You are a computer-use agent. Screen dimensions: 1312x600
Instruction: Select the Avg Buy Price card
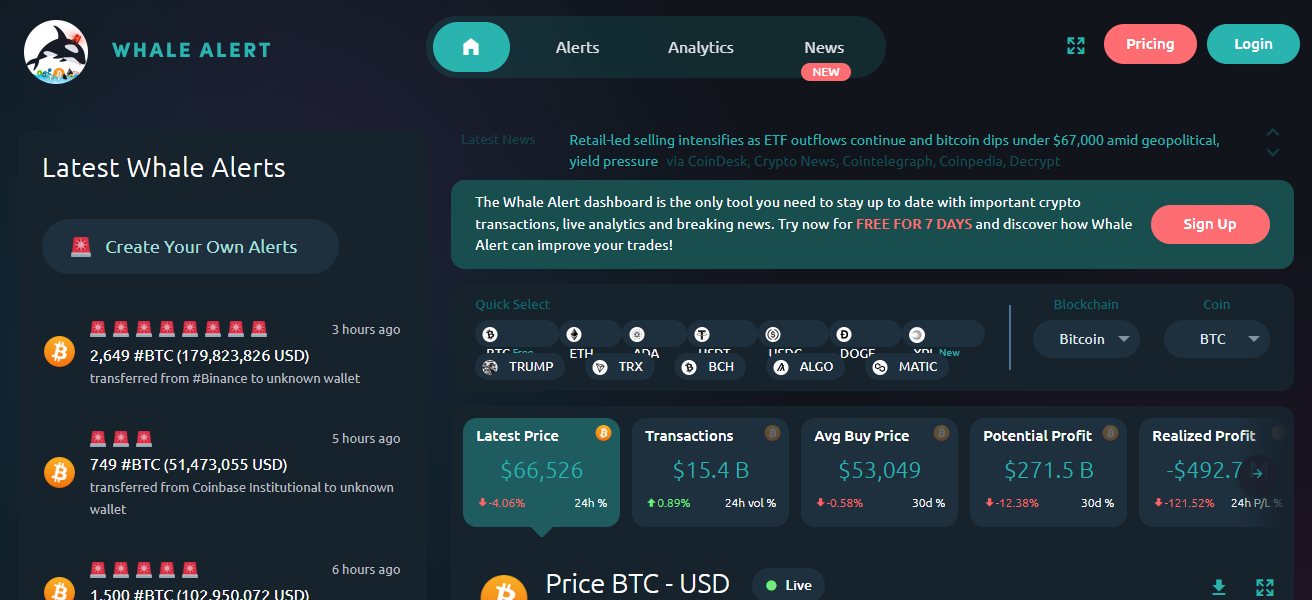coord(878,472)
